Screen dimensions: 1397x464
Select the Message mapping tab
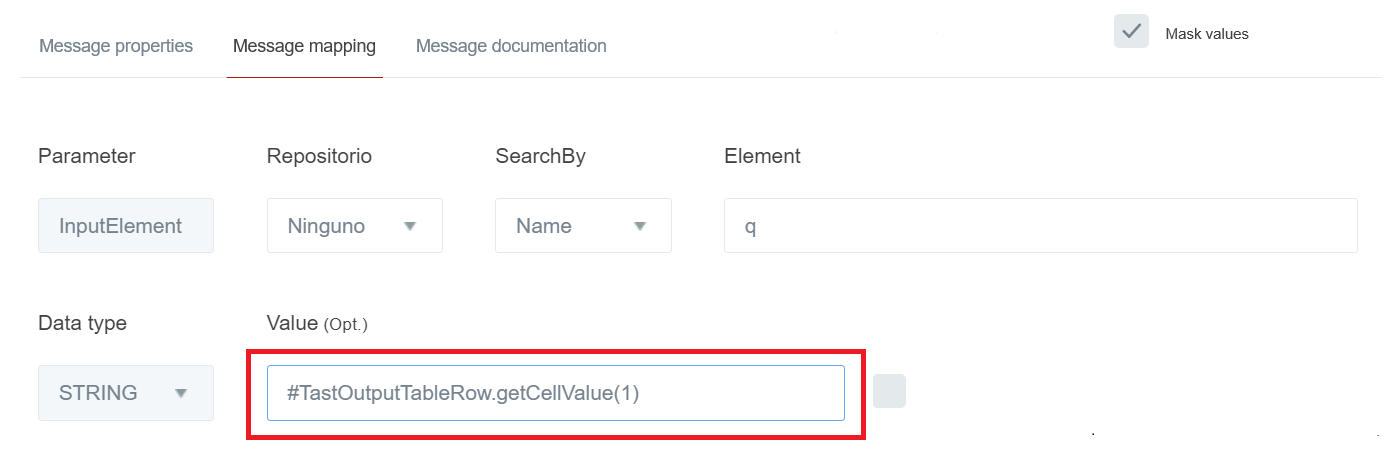(304, 46)
